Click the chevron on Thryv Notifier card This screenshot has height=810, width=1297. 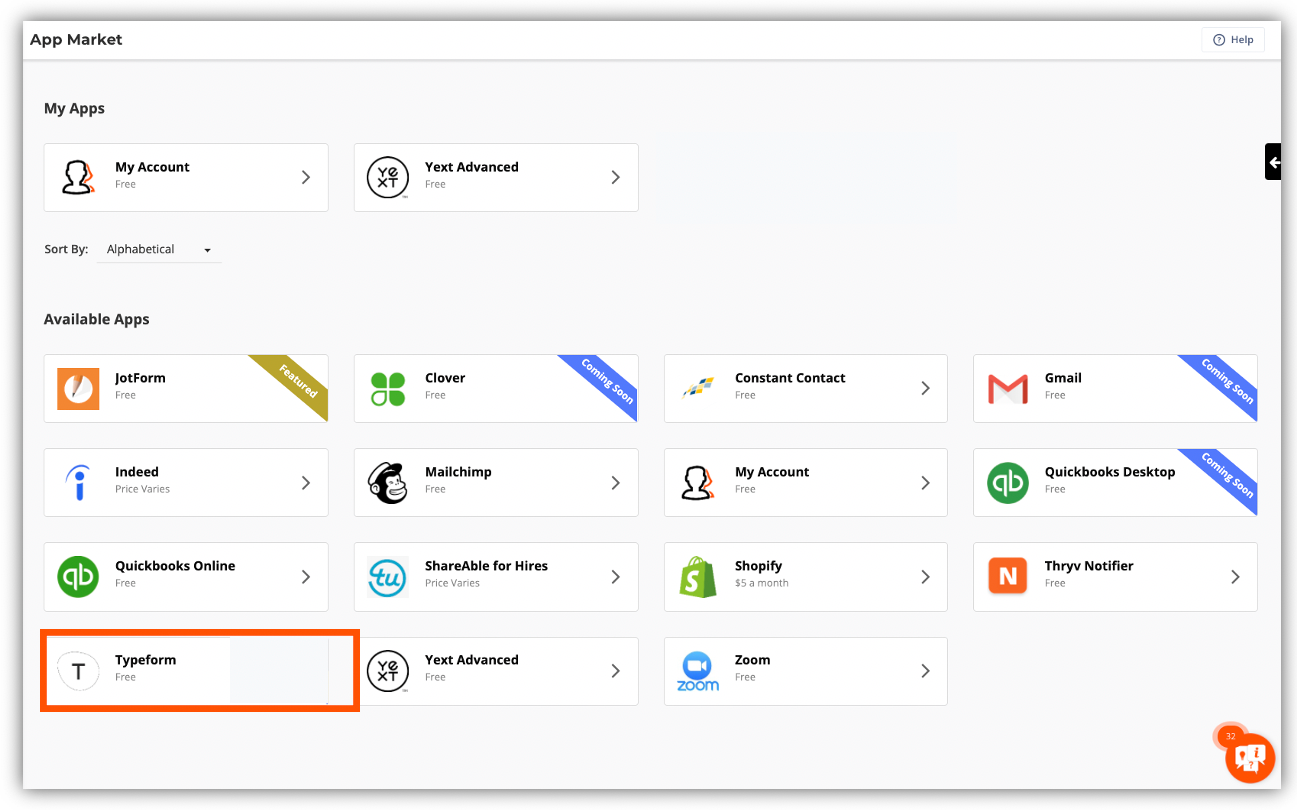point(1235,576)
